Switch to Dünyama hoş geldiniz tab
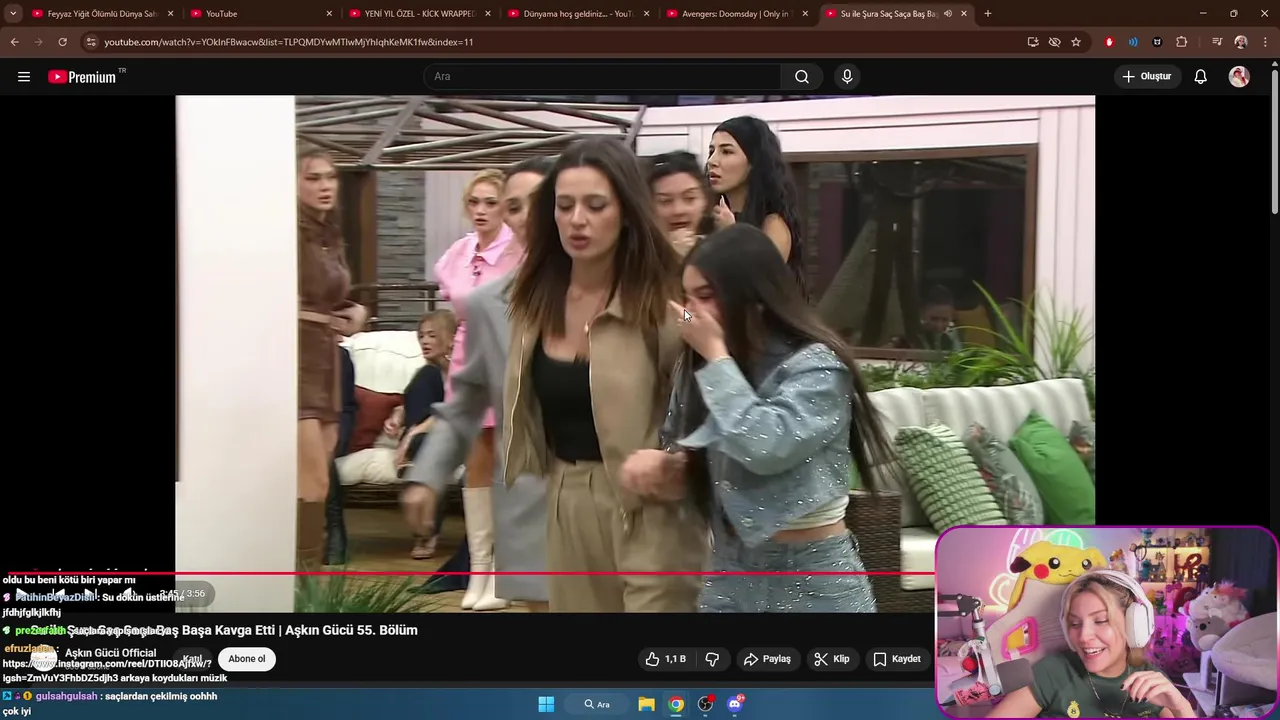 pyautogui.click(x=579, y=14)
